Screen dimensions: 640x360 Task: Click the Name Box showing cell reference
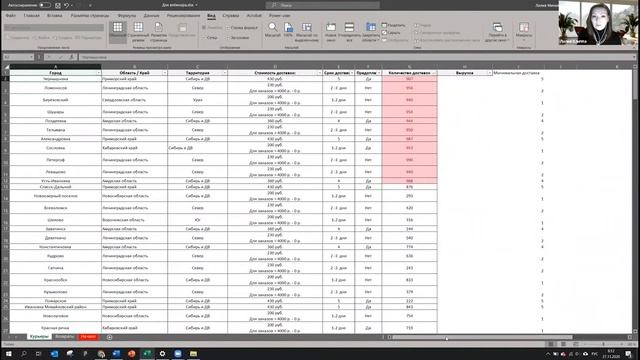[x=18, y=57]
